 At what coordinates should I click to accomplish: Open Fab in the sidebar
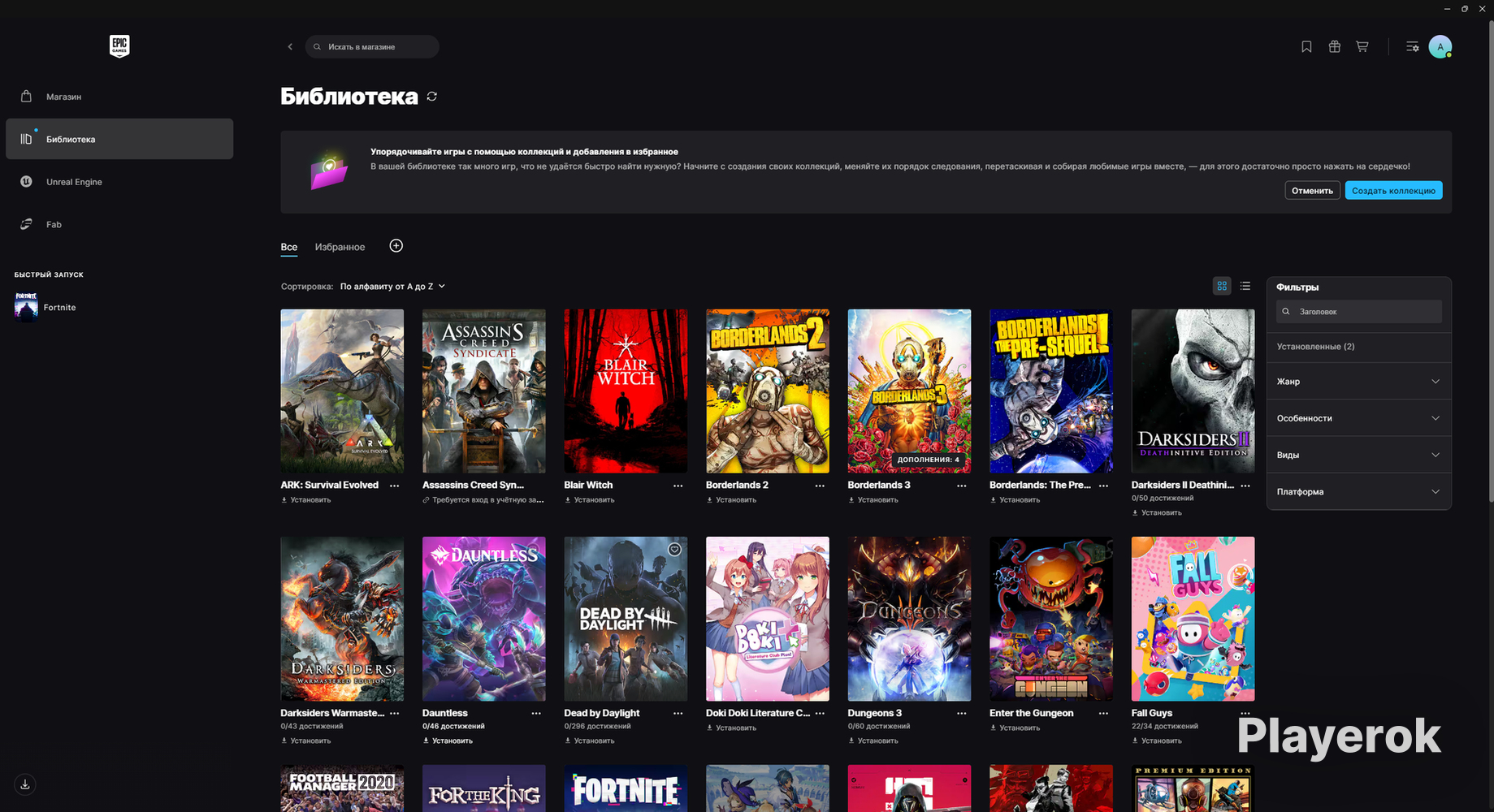click(x=119, y=224)
